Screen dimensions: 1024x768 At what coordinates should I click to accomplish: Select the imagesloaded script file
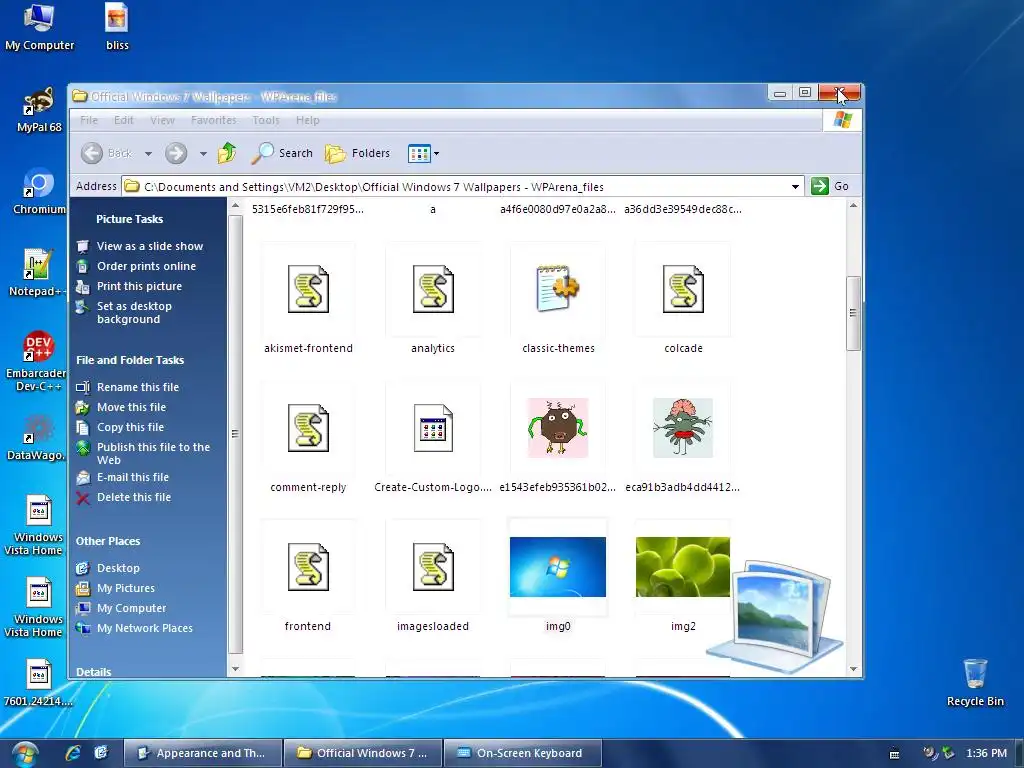coord(433,568)
